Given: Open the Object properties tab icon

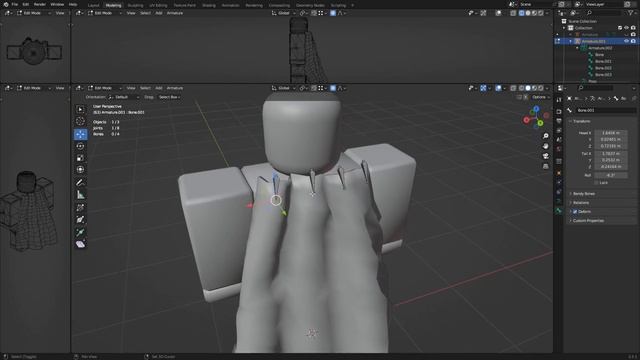Looking at the screenshot, I should (559, 173).
